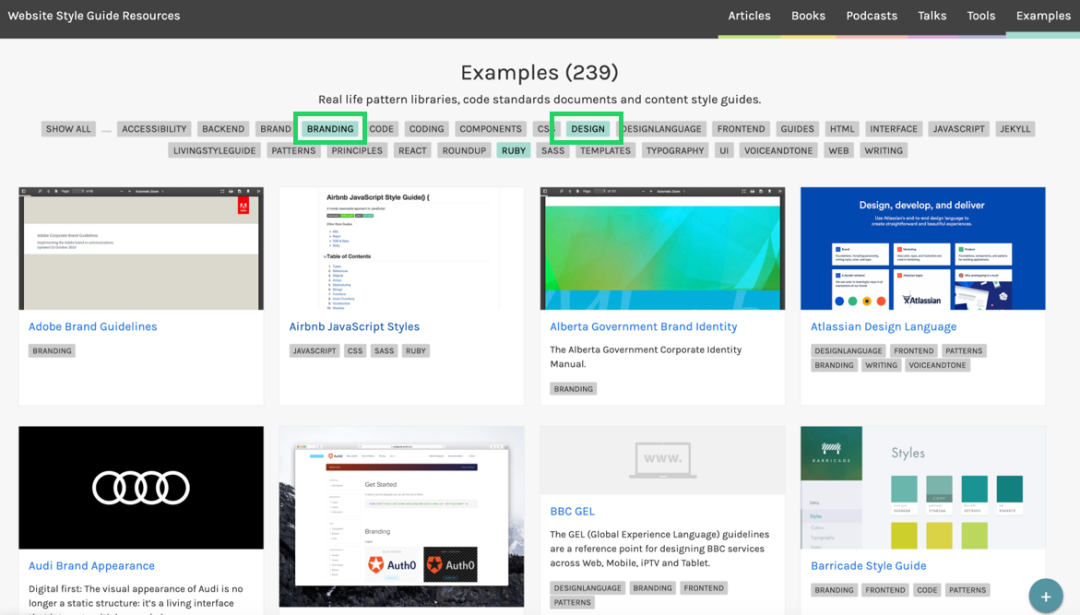Viewport: 1080px width, 615px height.
Task: Open the Articles nav item
Action: pyautogui.click(x=749, y=16)
